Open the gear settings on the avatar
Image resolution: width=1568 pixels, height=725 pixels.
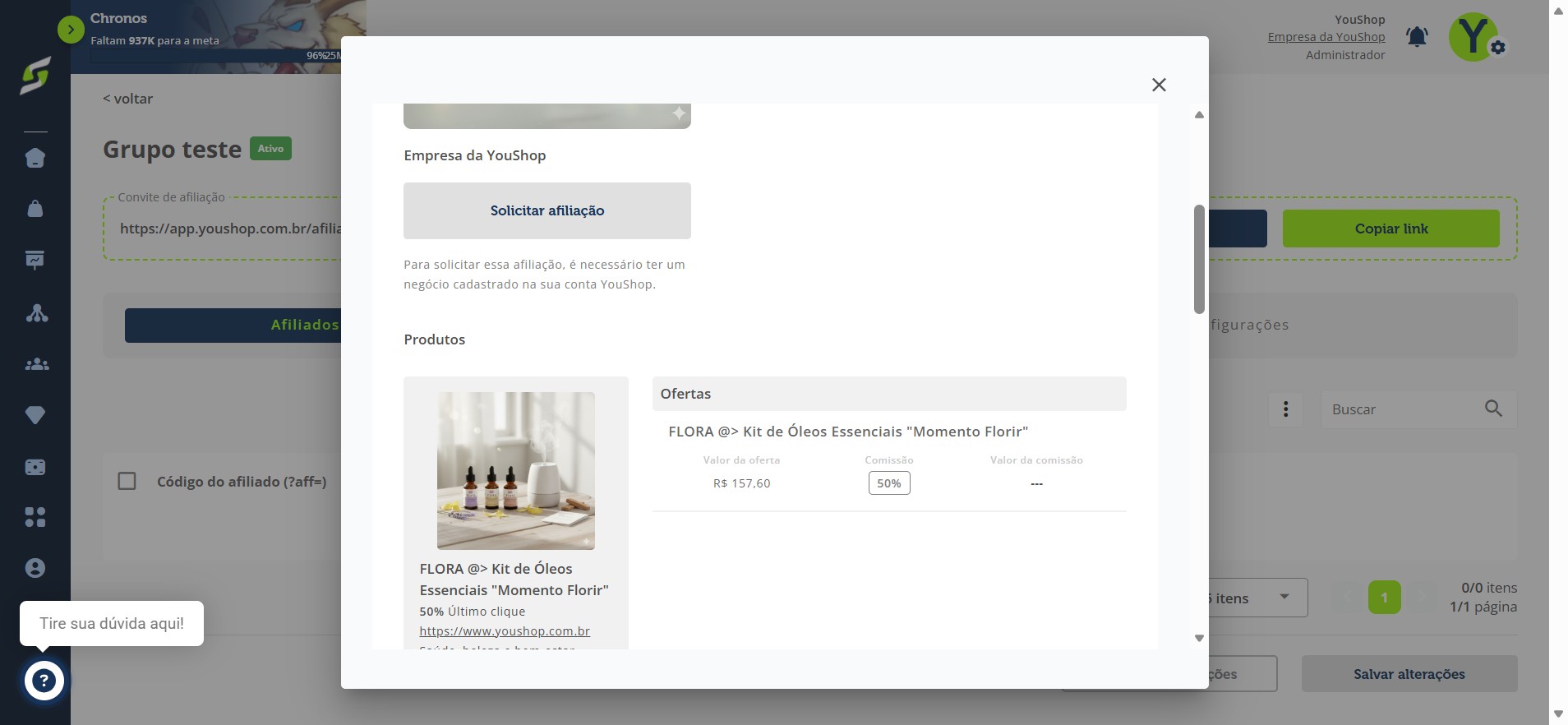point(1498,48)
